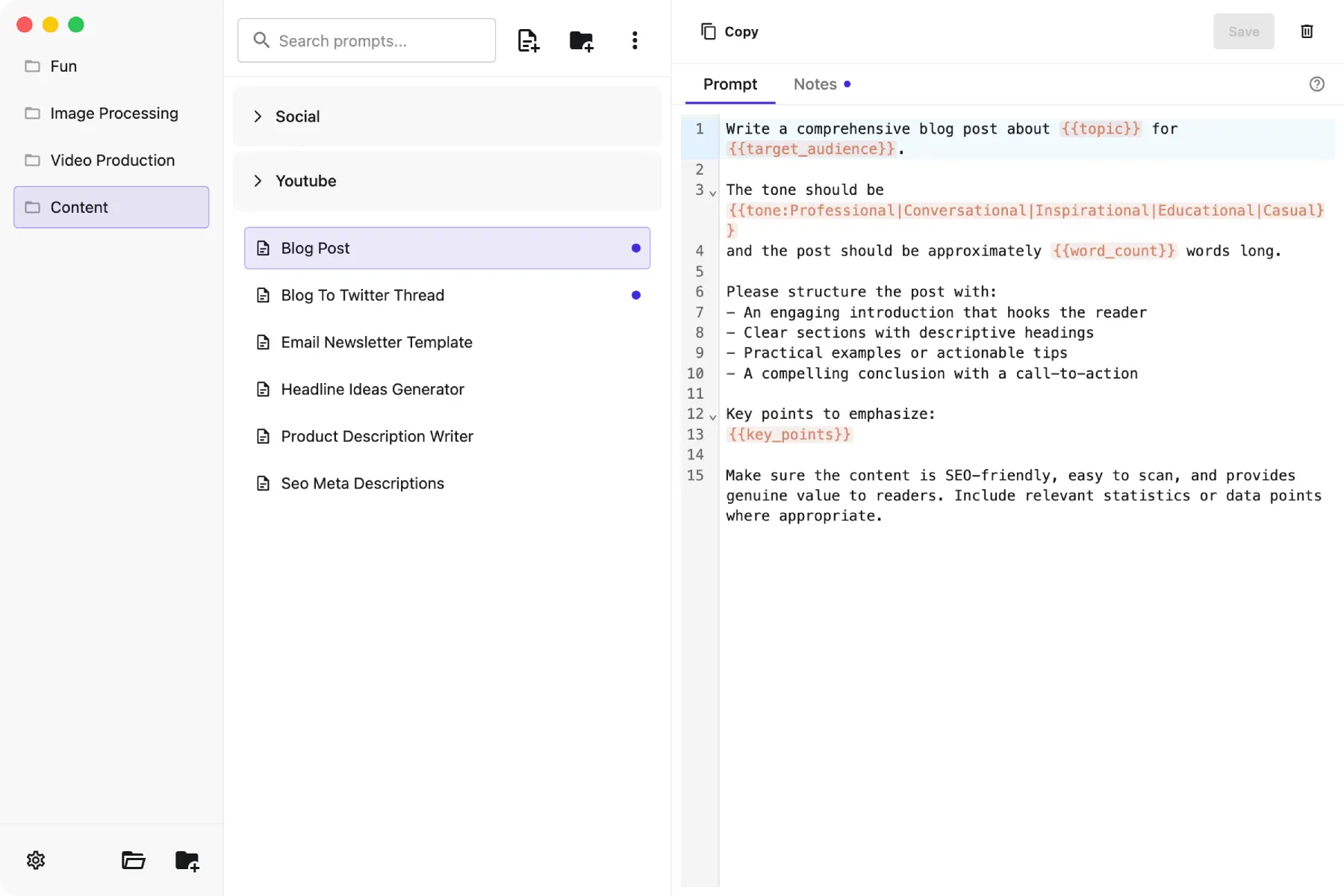Click the folder browser icon in bottom bar

tap(134, 860)
